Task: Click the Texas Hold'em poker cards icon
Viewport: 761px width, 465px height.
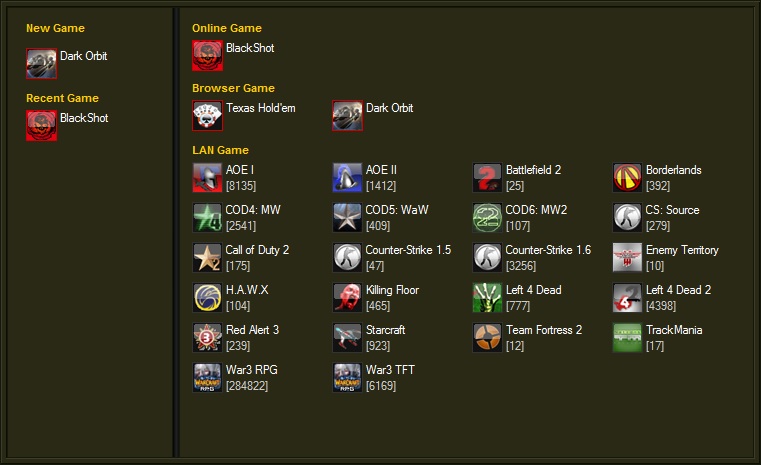Action: click(x=207, y=116)
